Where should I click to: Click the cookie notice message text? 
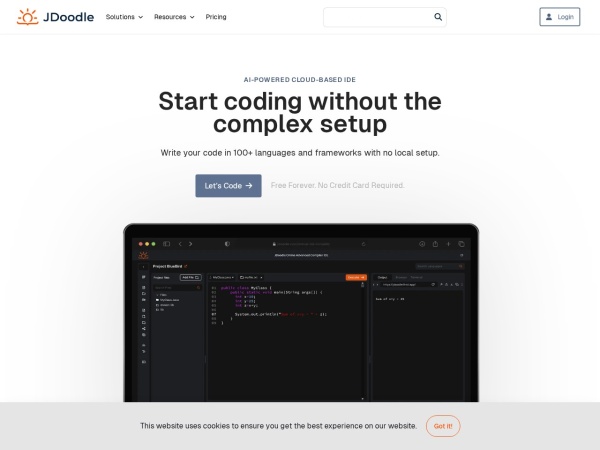[x=279, y=426]
